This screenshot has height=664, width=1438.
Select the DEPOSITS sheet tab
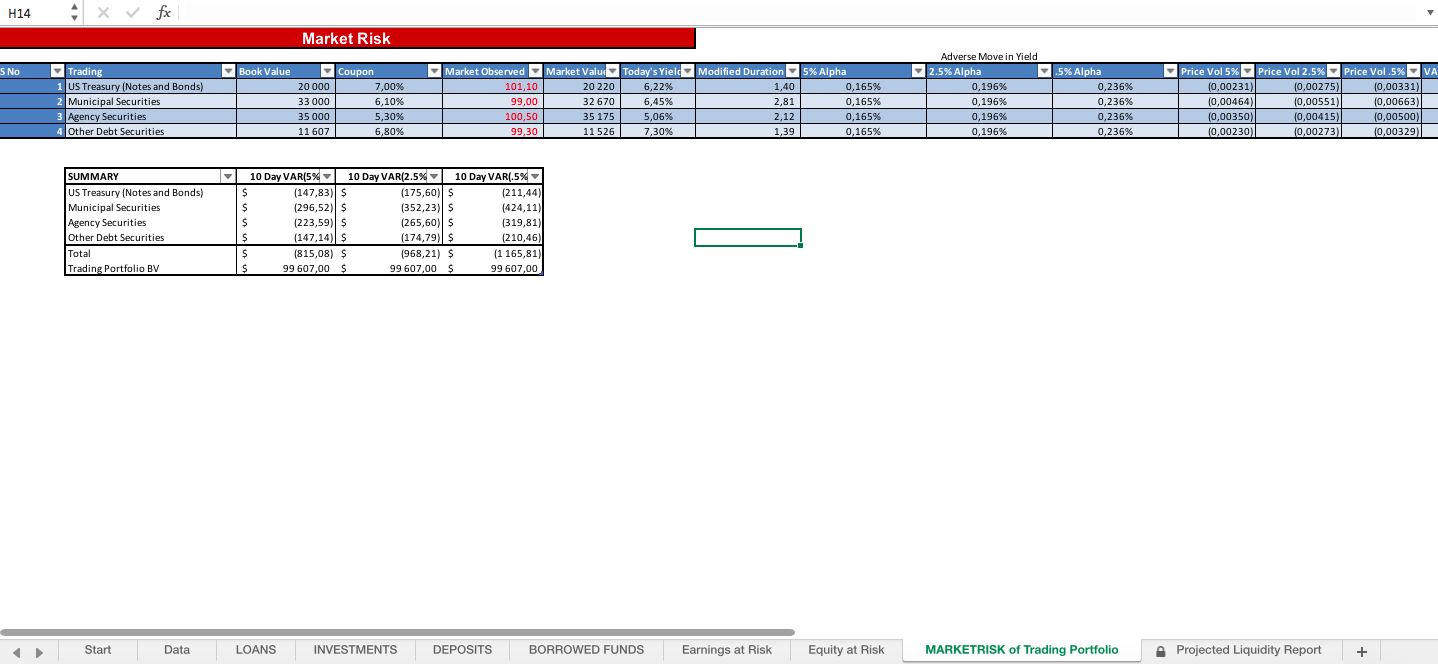pyautogui.click(x=461, y=649)
